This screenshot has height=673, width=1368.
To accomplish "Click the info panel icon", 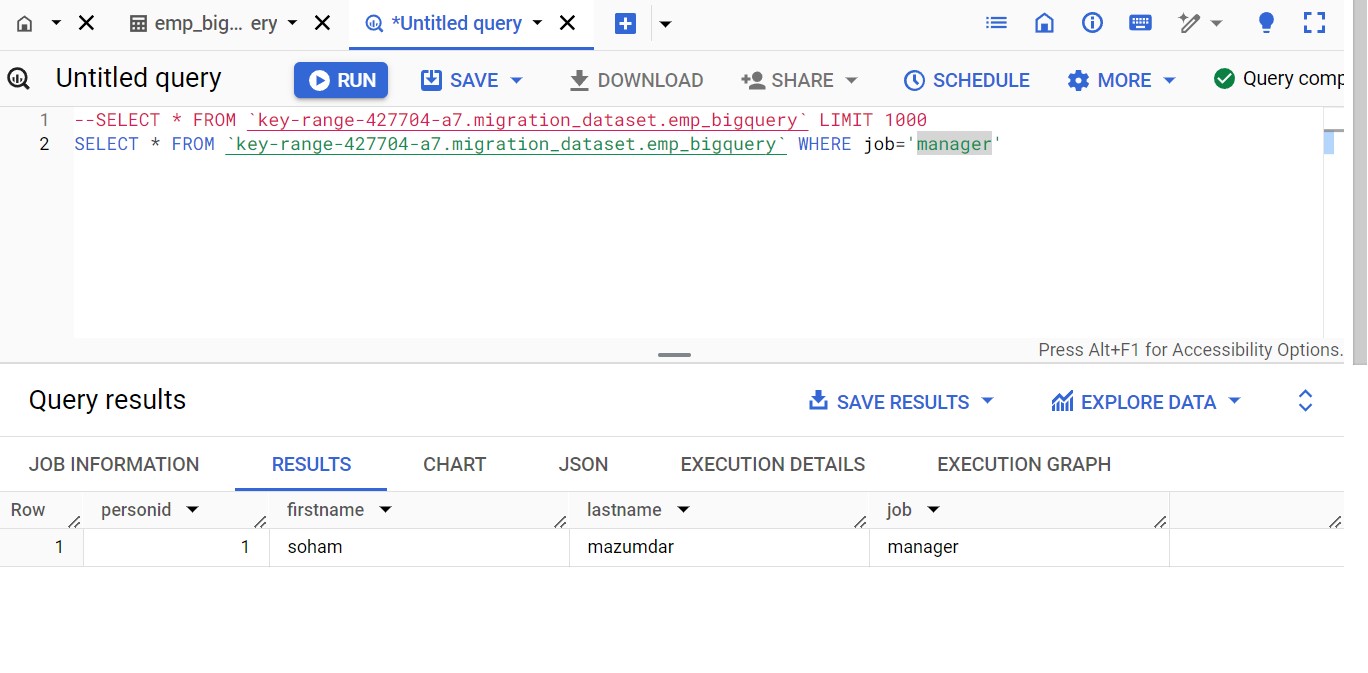I will coord(1091,21).
